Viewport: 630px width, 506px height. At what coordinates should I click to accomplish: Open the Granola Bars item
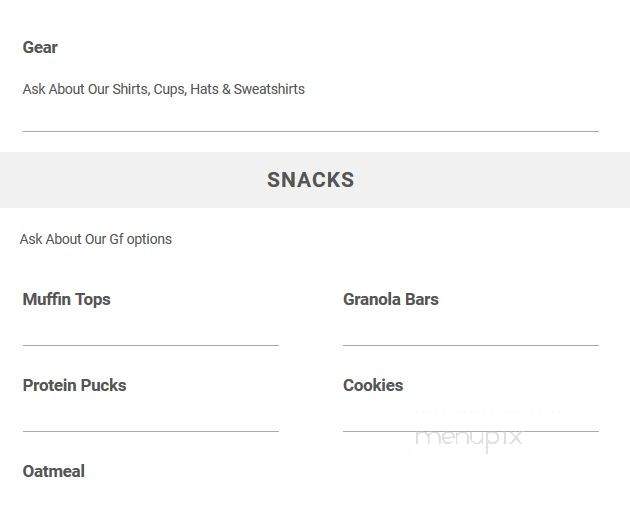click(x=391, y=300)
